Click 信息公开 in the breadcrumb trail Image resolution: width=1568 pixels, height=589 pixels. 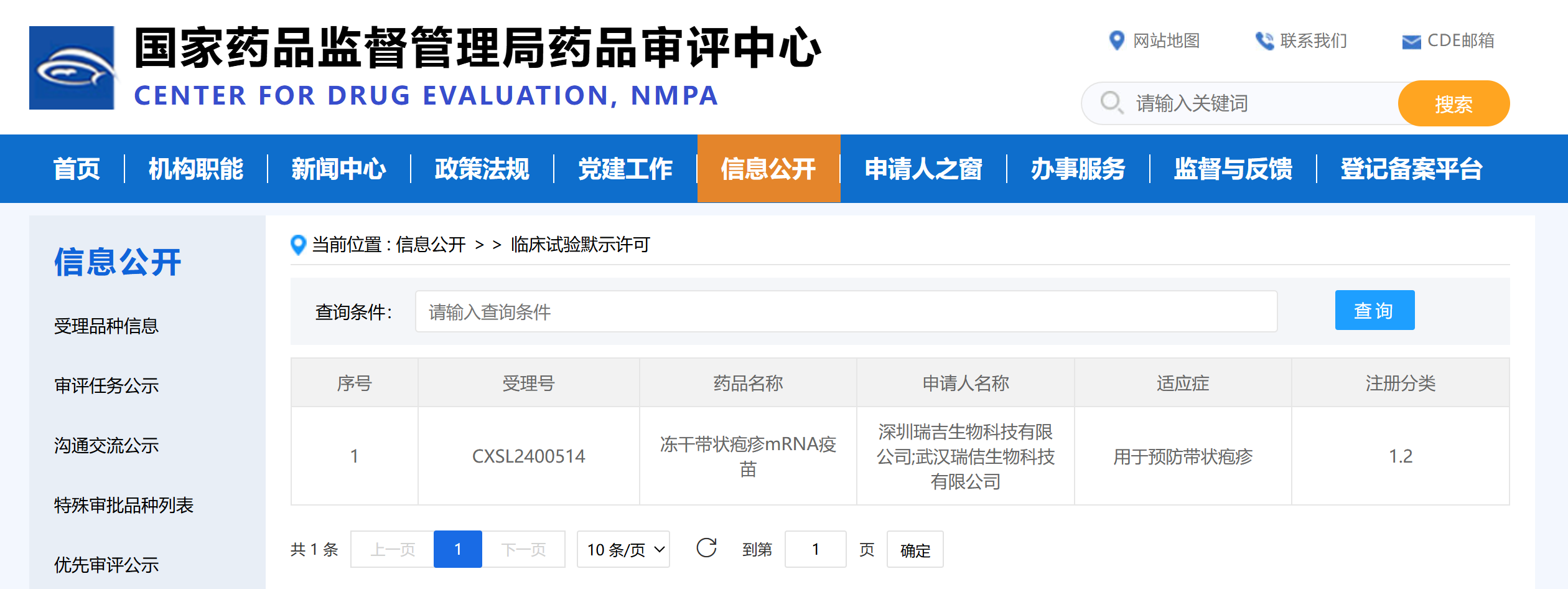click(x=431, y=245)
